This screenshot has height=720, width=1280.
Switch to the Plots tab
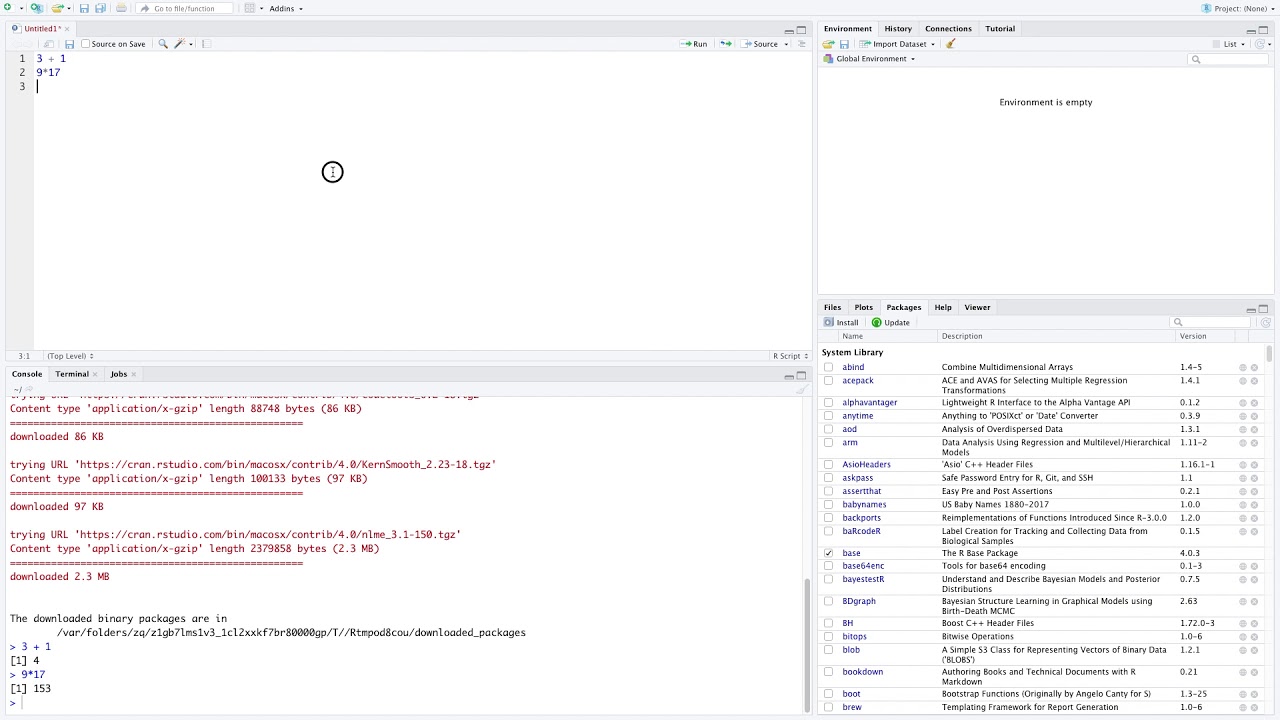coord(864,307)
